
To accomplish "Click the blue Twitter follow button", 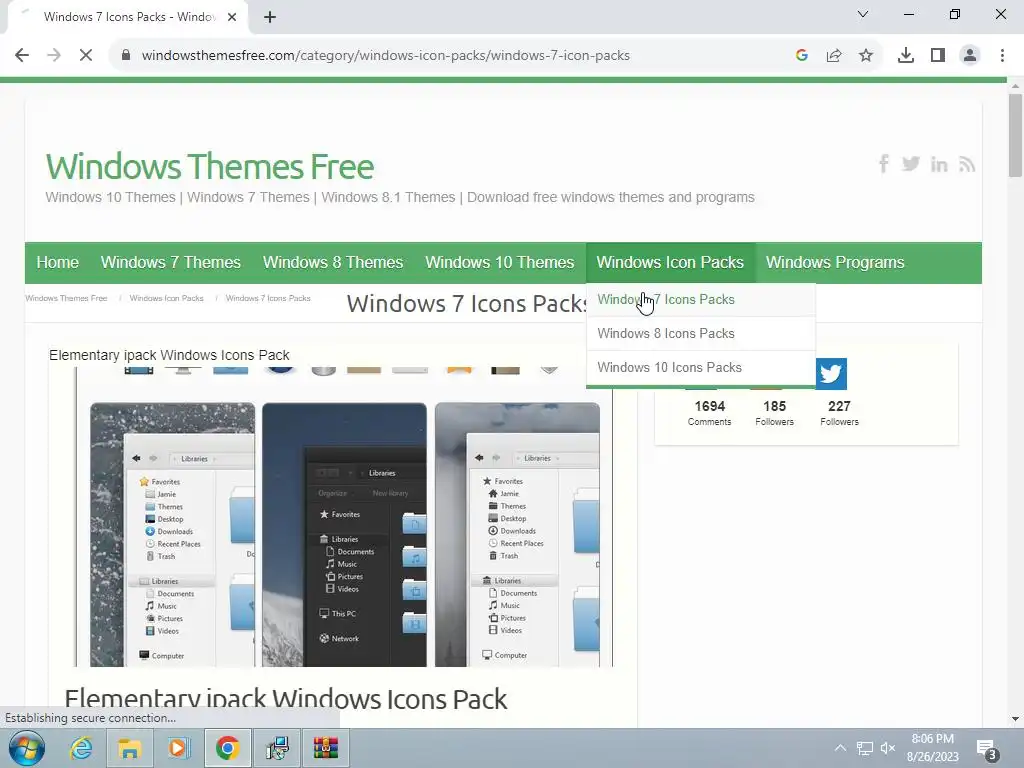I will click(831, 374).
